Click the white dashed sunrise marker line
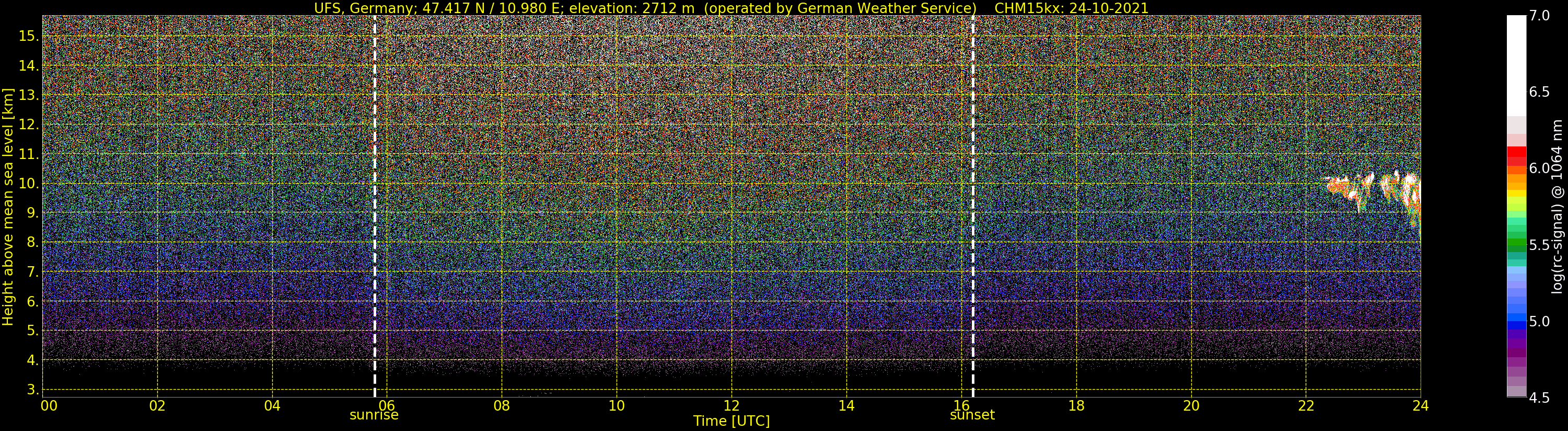 click(x=374, y=207)
